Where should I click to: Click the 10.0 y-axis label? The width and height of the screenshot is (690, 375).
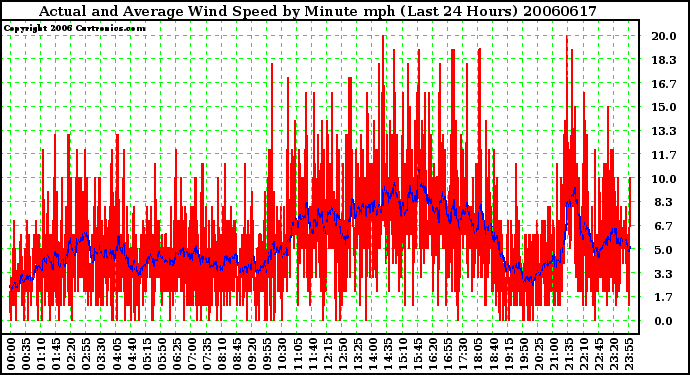tap(664, 179)
